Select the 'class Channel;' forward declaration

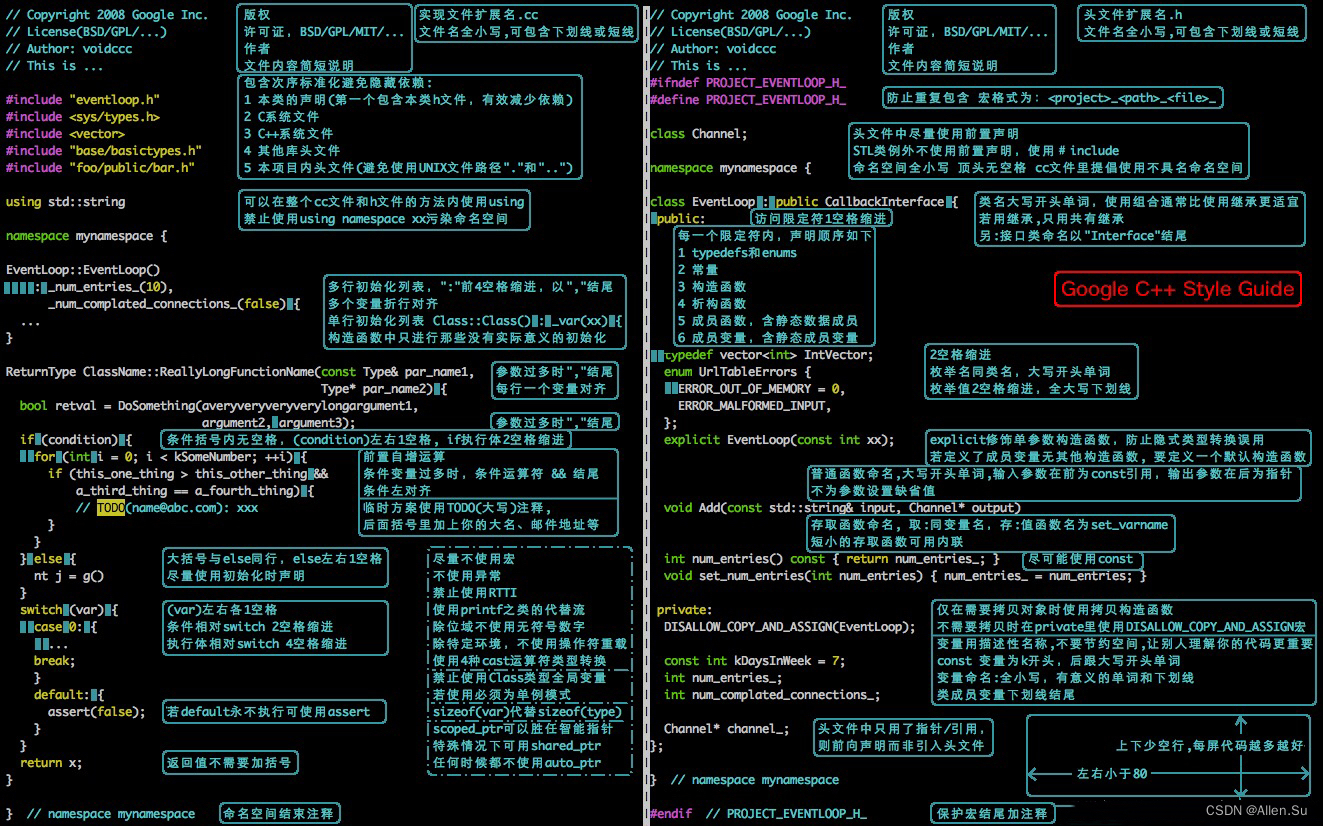click(x=698, y=134)
